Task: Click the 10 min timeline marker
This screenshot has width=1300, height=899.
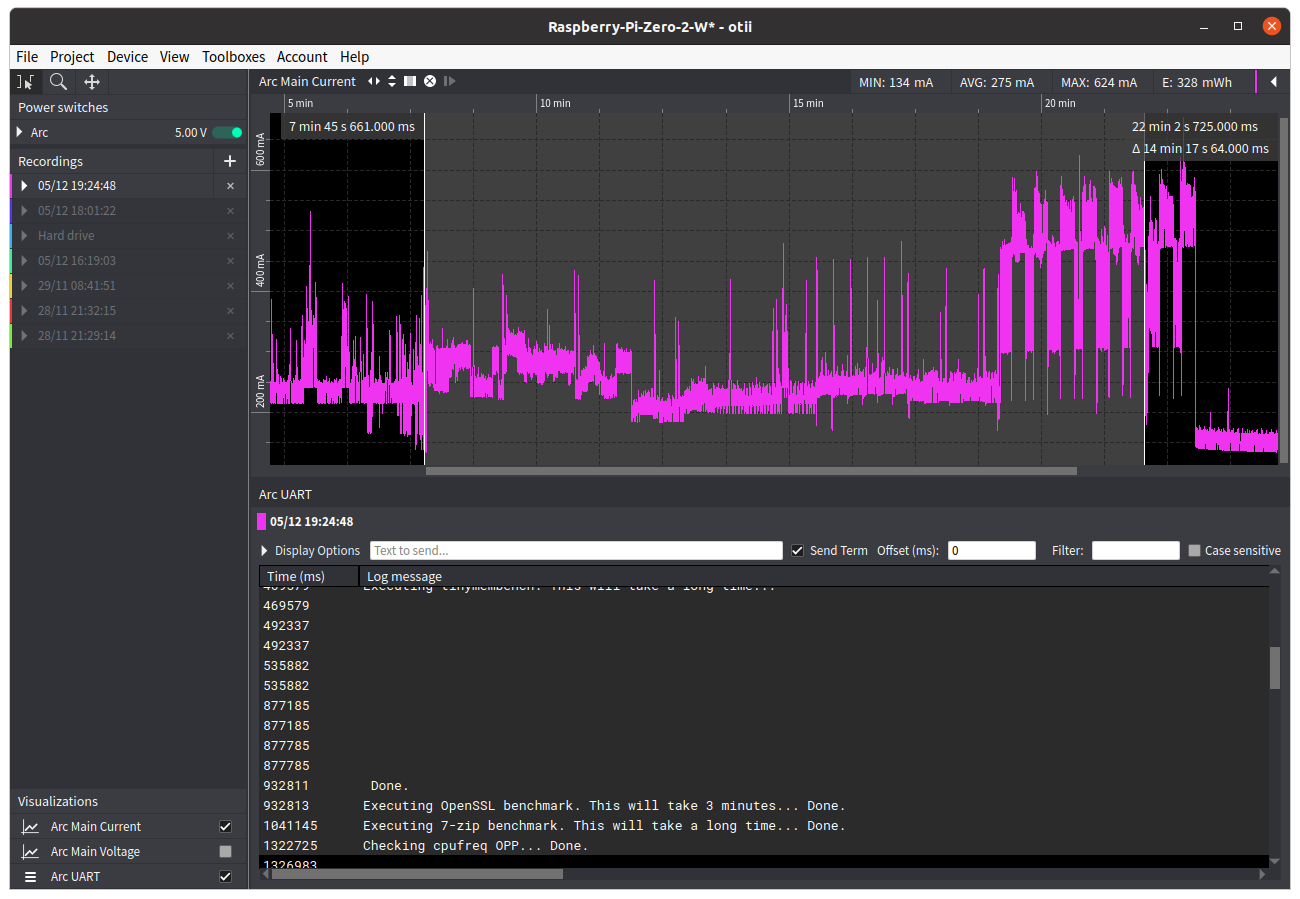Action: (555, 103)
